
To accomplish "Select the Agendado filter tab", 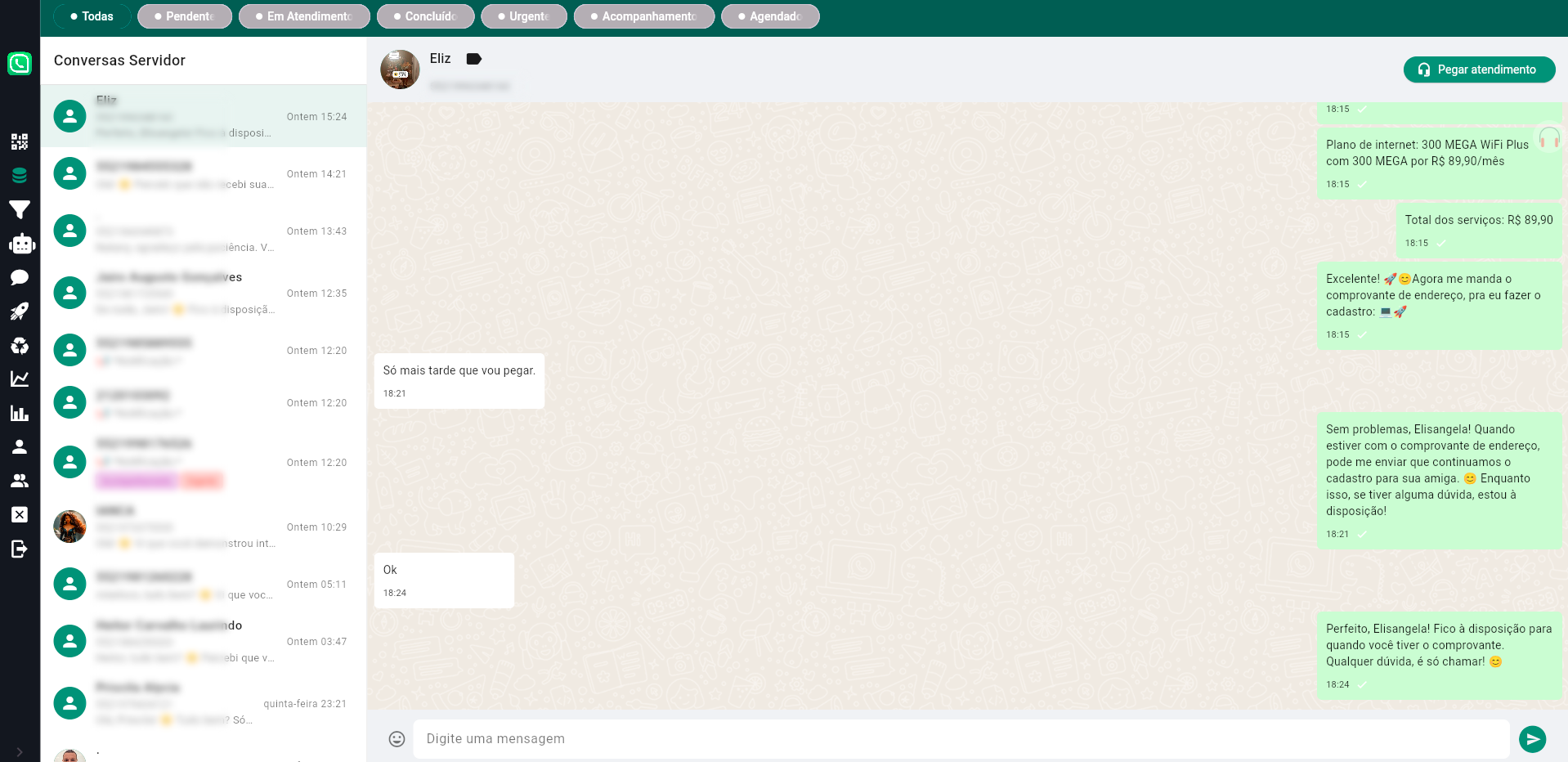I will [770, 16].
